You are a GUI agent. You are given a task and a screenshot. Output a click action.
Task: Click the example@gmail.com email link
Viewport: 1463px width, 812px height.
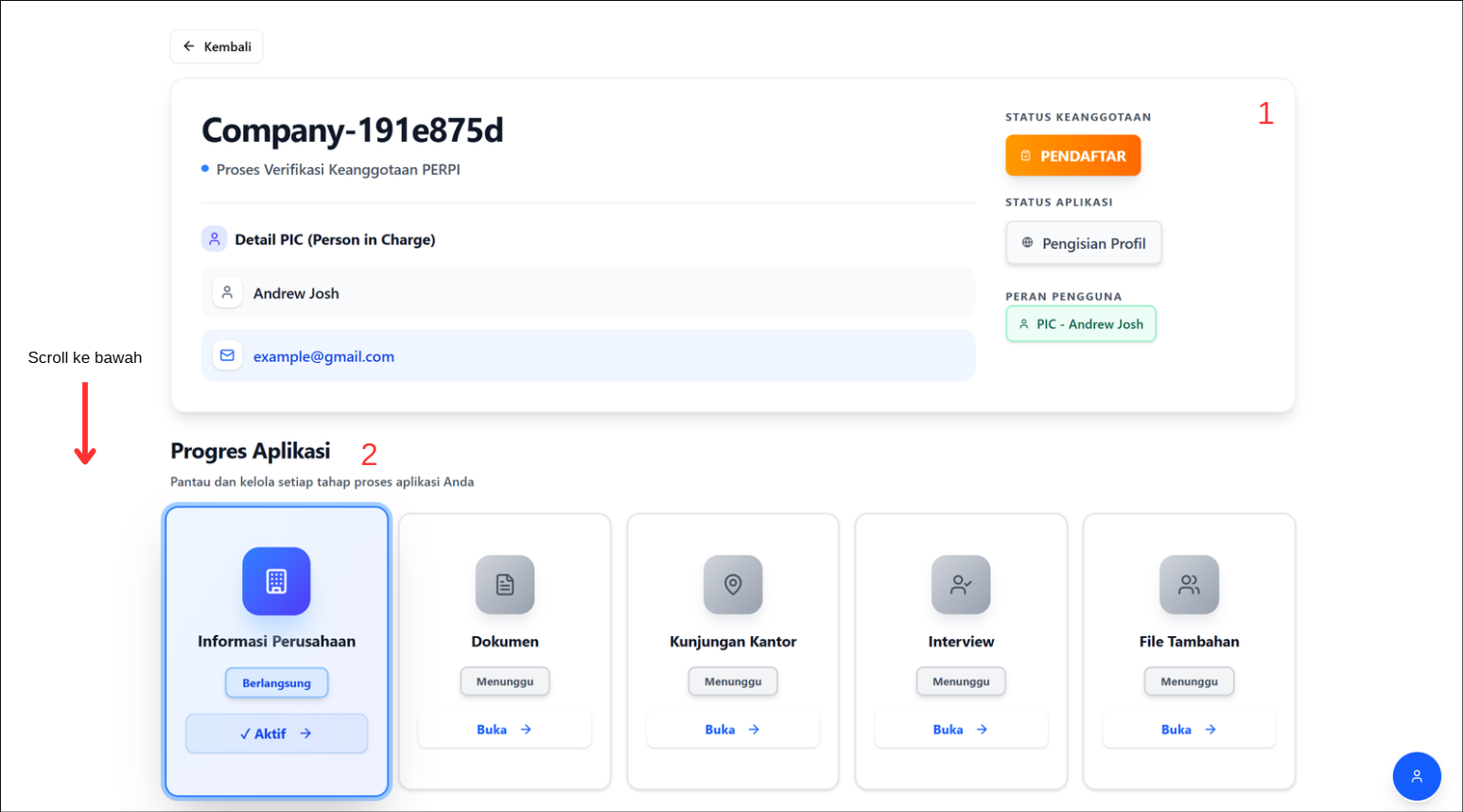(323, 356)
